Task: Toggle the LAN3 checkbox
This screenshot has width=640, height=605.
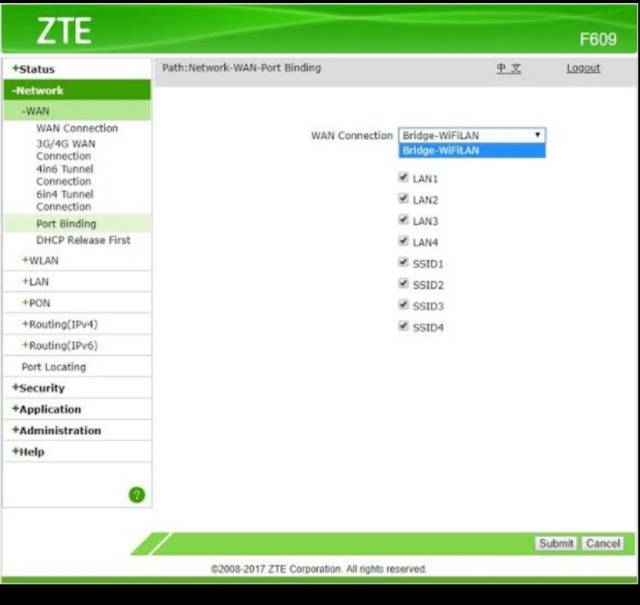Action: 403,220
